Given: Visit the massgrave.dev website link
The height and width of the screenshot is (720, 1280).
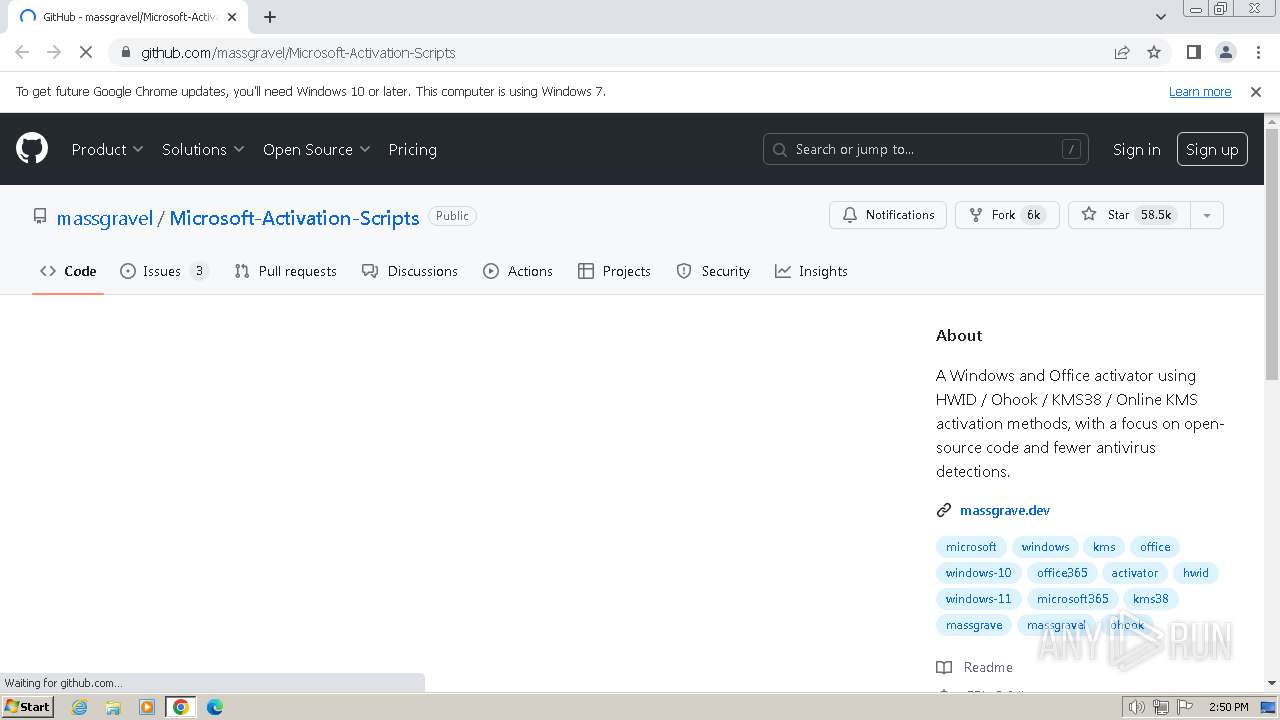Looking at the screenshot, I should 1005,510.
